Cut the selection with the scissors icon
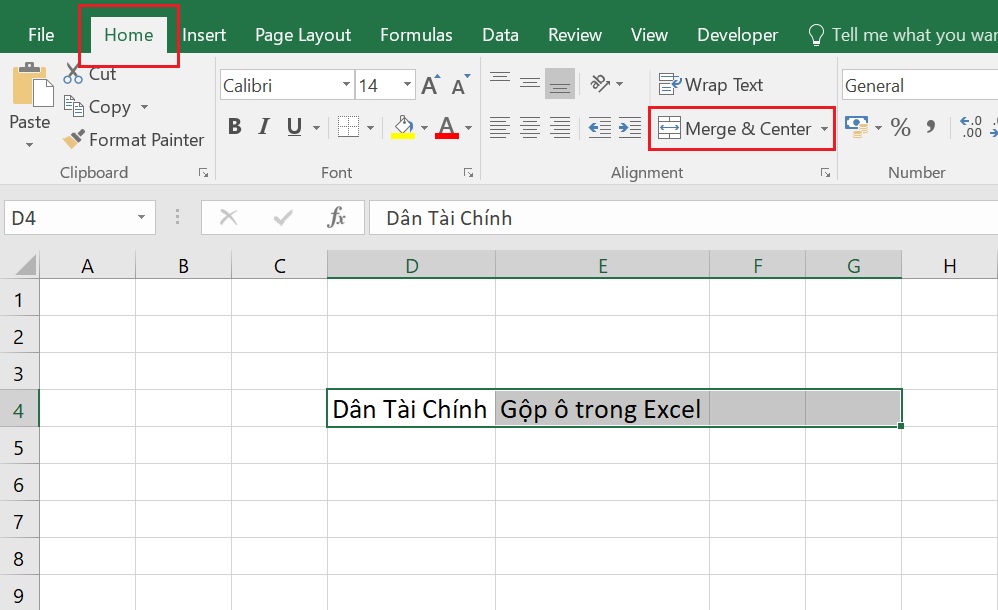The width and height of the screenshot is (998, 610). coord(73,74)
